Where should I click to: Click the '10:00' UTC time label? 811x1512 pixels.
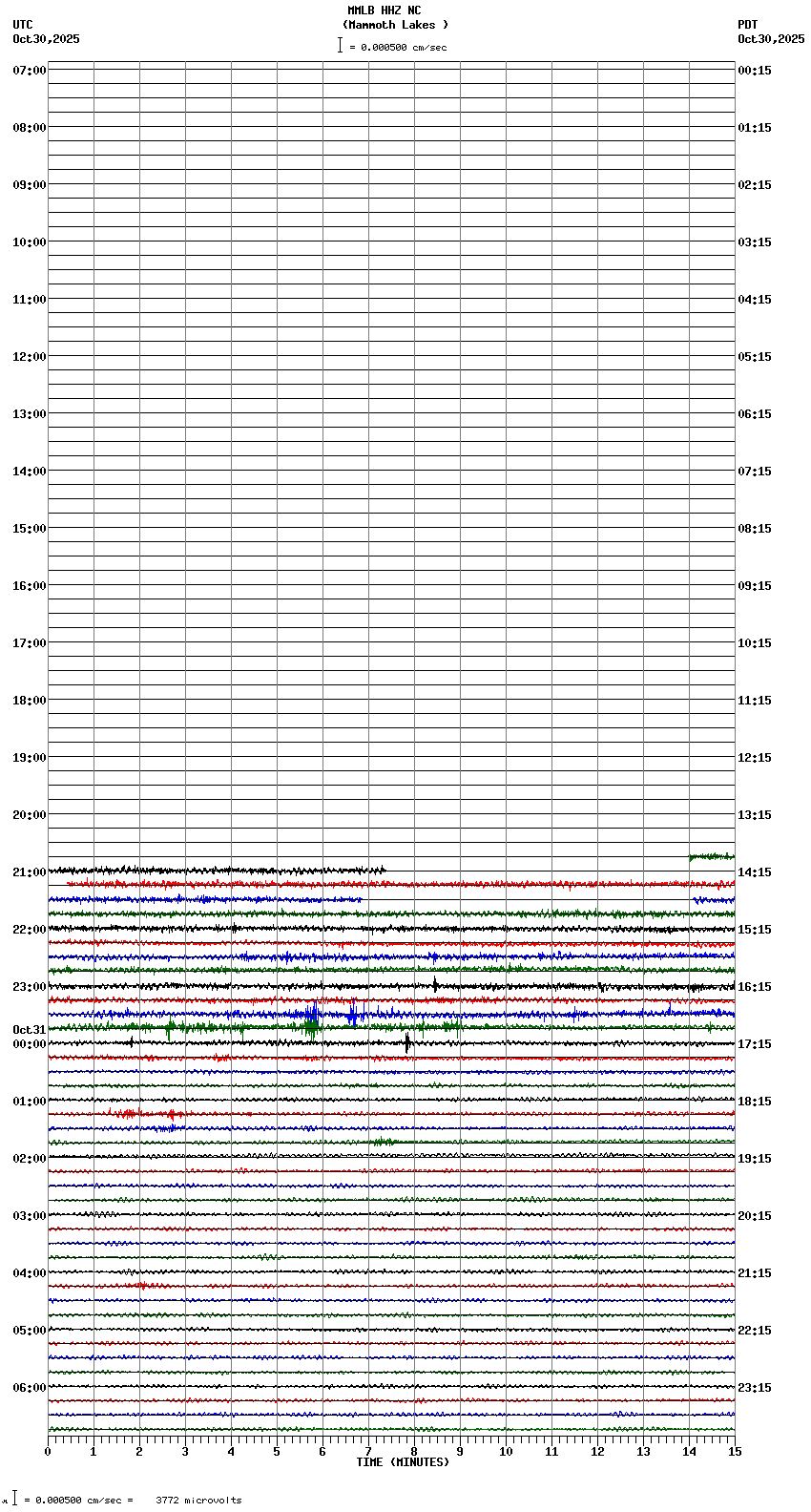[30, 242]
